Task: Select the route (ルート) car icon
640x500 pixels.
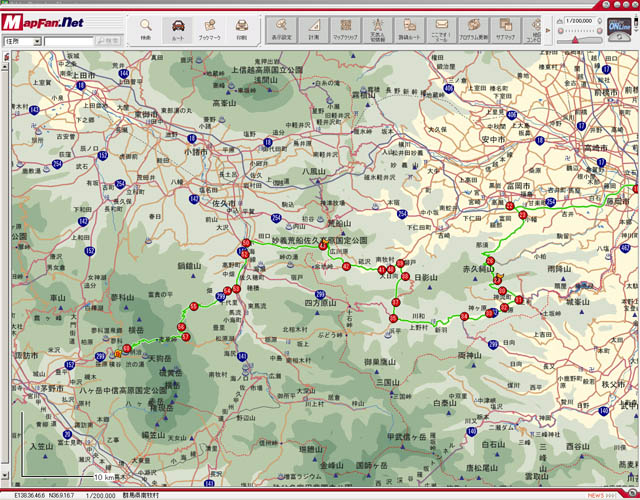Action: (x=178, y=27)
